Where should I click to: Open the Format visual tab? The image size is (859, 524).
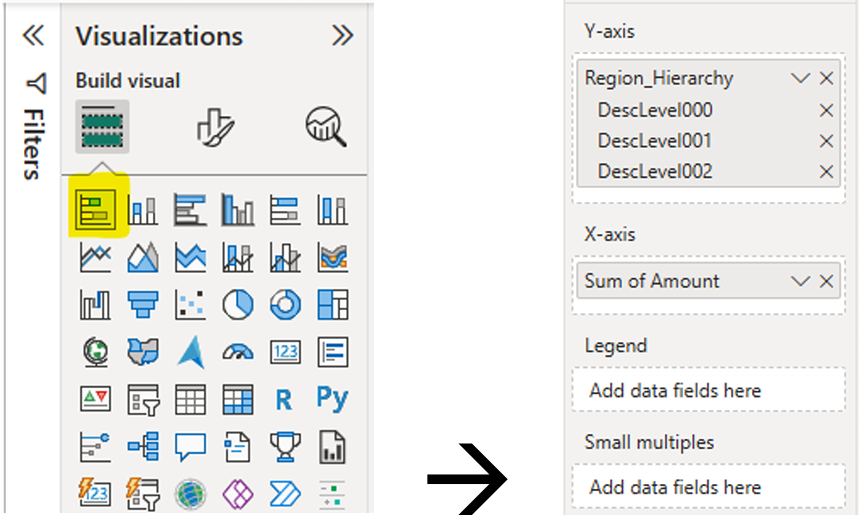pyautogui.click(x=215, y=127)
